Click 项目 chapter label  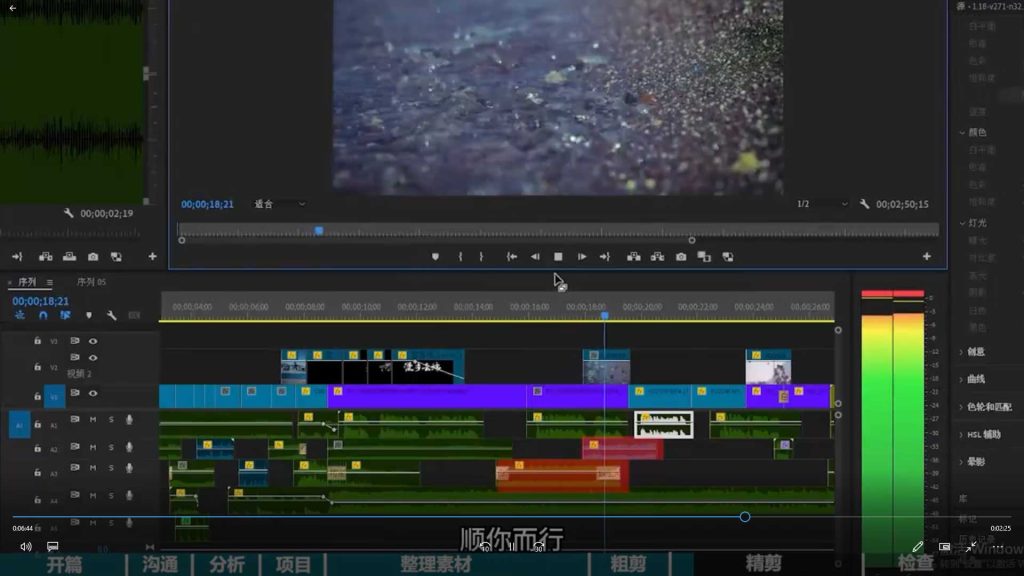293,564
